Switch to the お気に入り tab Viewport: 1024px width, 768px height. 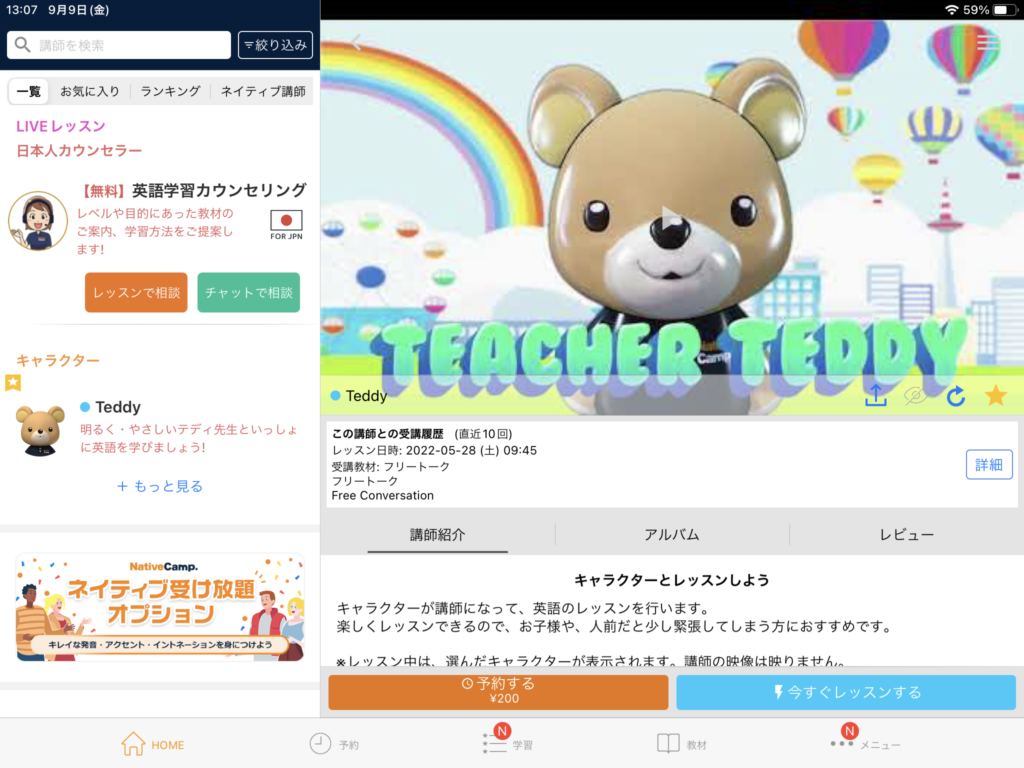coord(90,91)
